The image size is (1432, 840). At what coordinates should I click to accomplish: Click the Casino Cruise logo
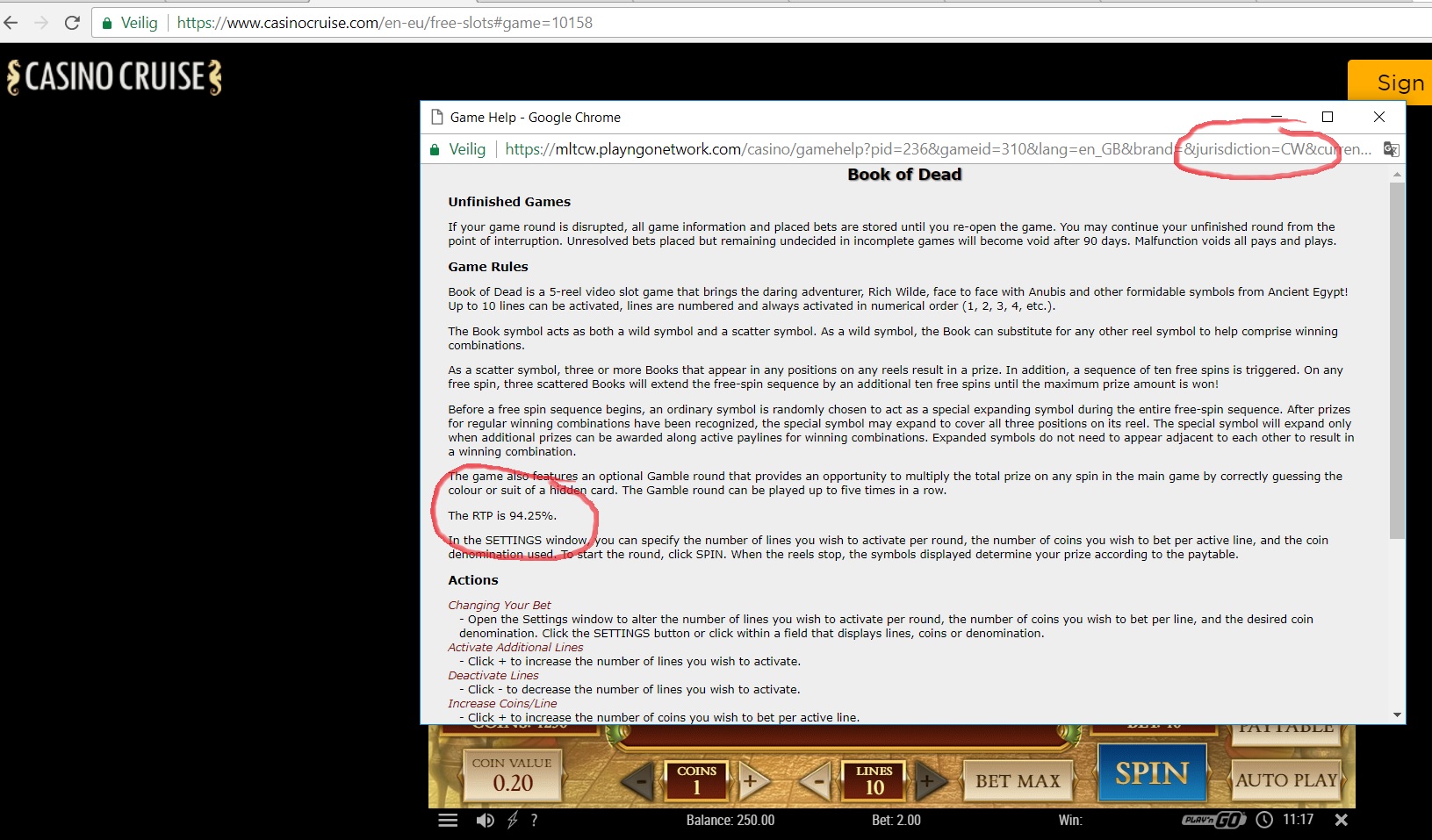[x=114, y=77]
